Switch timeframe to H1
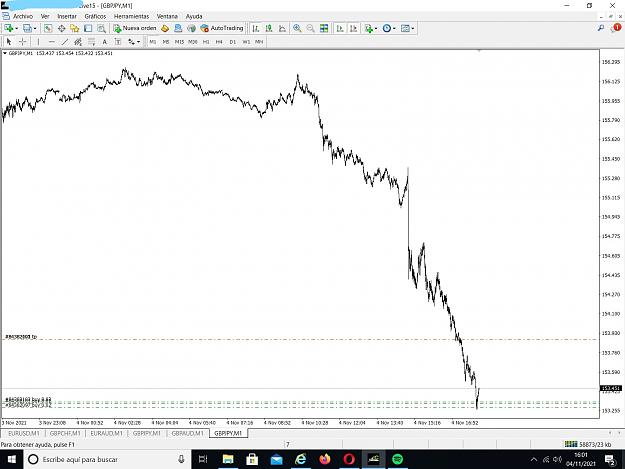Image resolution: width=625 pixels, height=469 pixels. [x=206, y=41]
